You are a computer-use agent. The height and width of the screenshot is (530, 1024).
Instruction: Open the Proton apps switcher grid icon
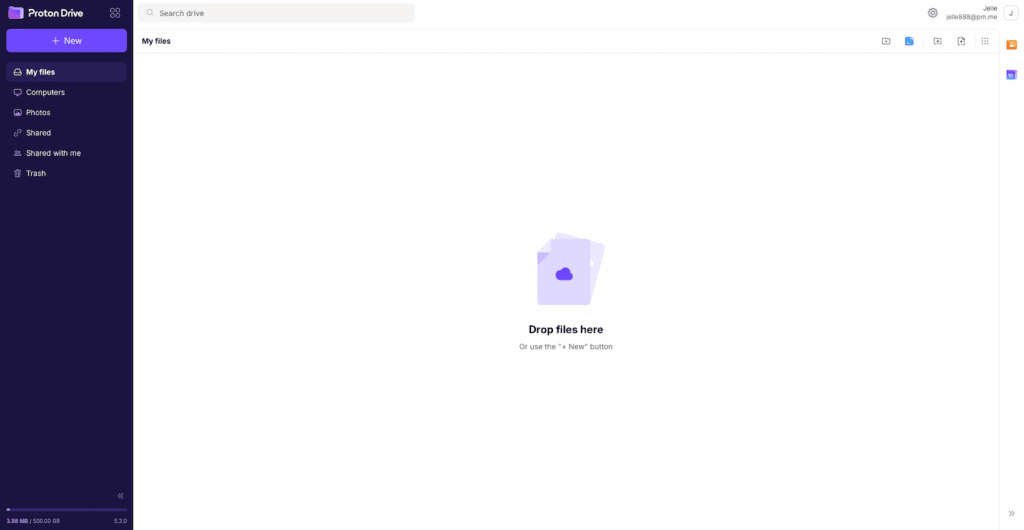[115, 13]
